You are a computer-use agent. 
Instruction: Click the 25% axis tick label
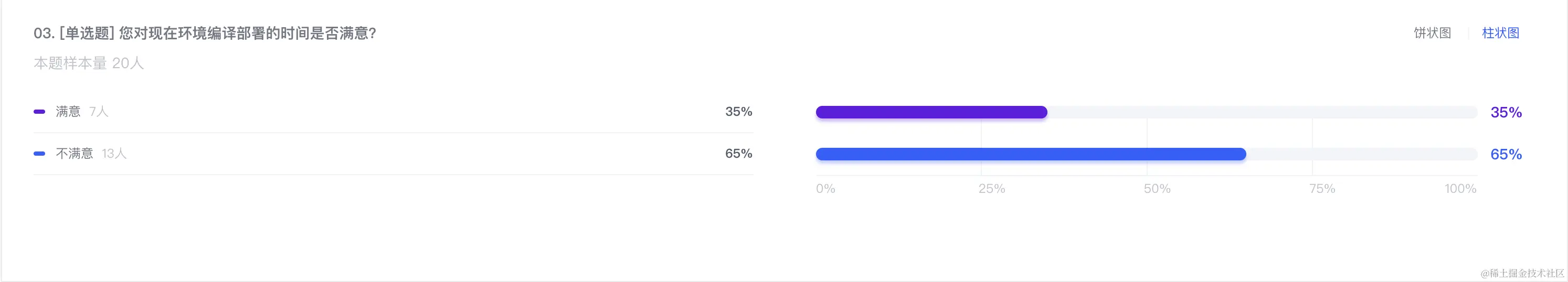[x=992, y=189]
